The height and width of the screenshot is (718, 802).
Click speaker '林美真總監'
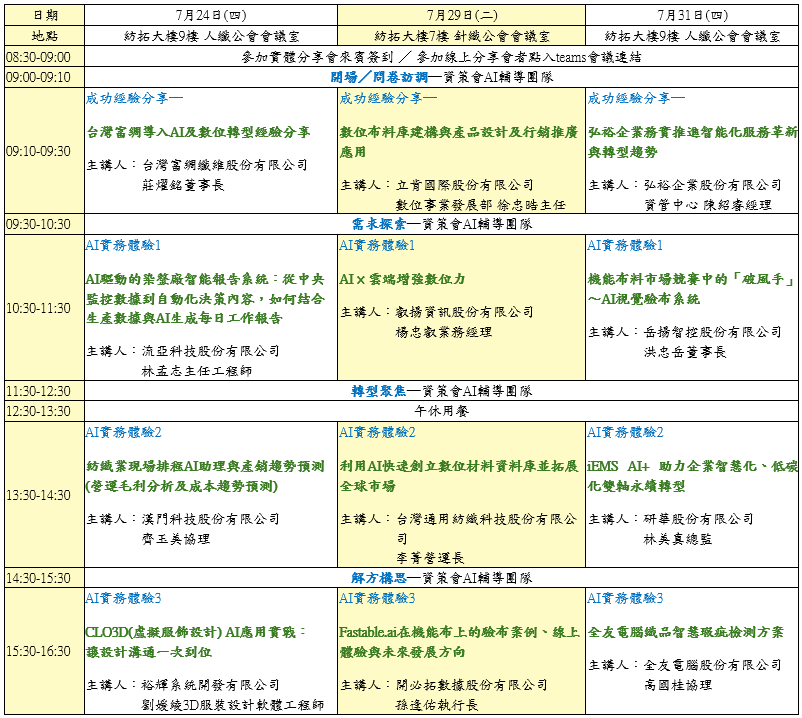coord(678,539)
